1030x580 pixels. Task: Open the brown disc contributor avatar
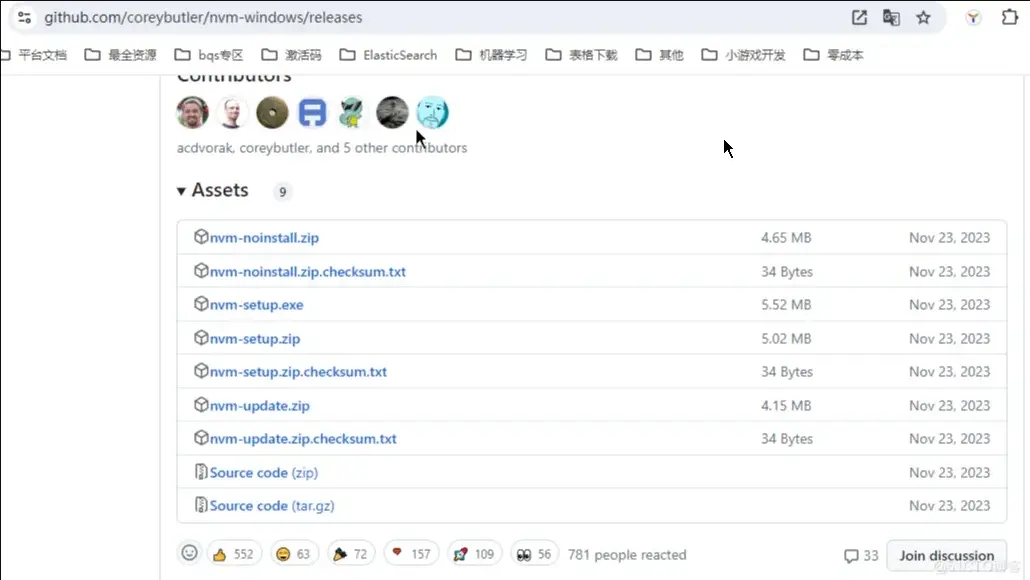tap(272, 112)
